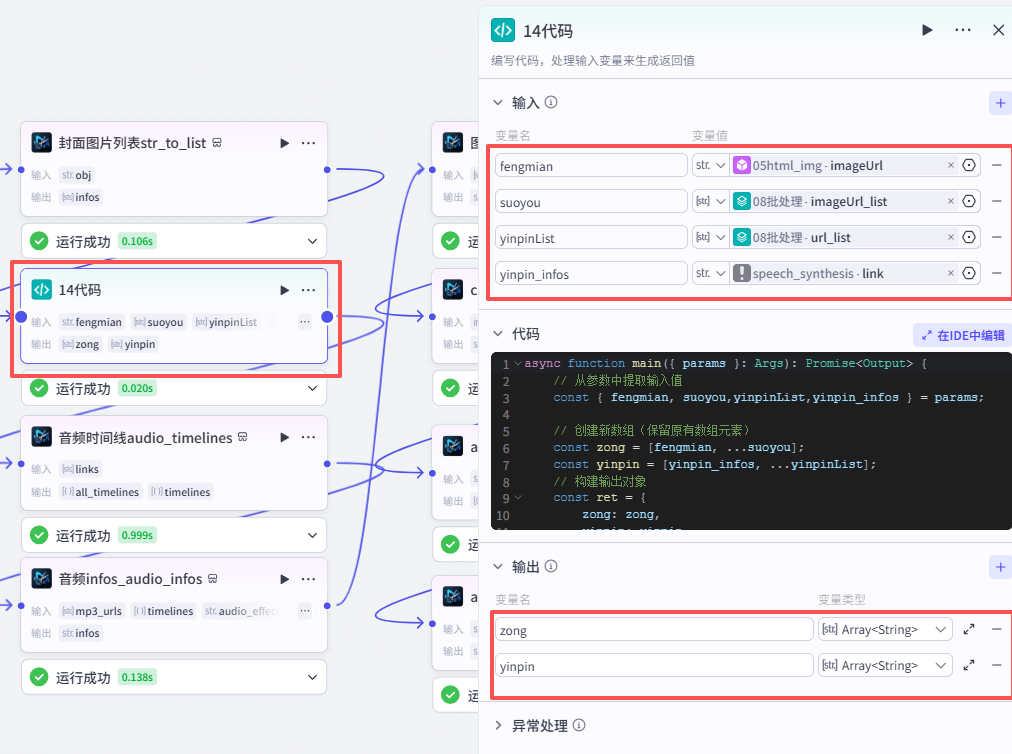The height and width of the screenshot is (754, 1012).
Task: Add a new input variable
Action: (x=1000, y=103)
